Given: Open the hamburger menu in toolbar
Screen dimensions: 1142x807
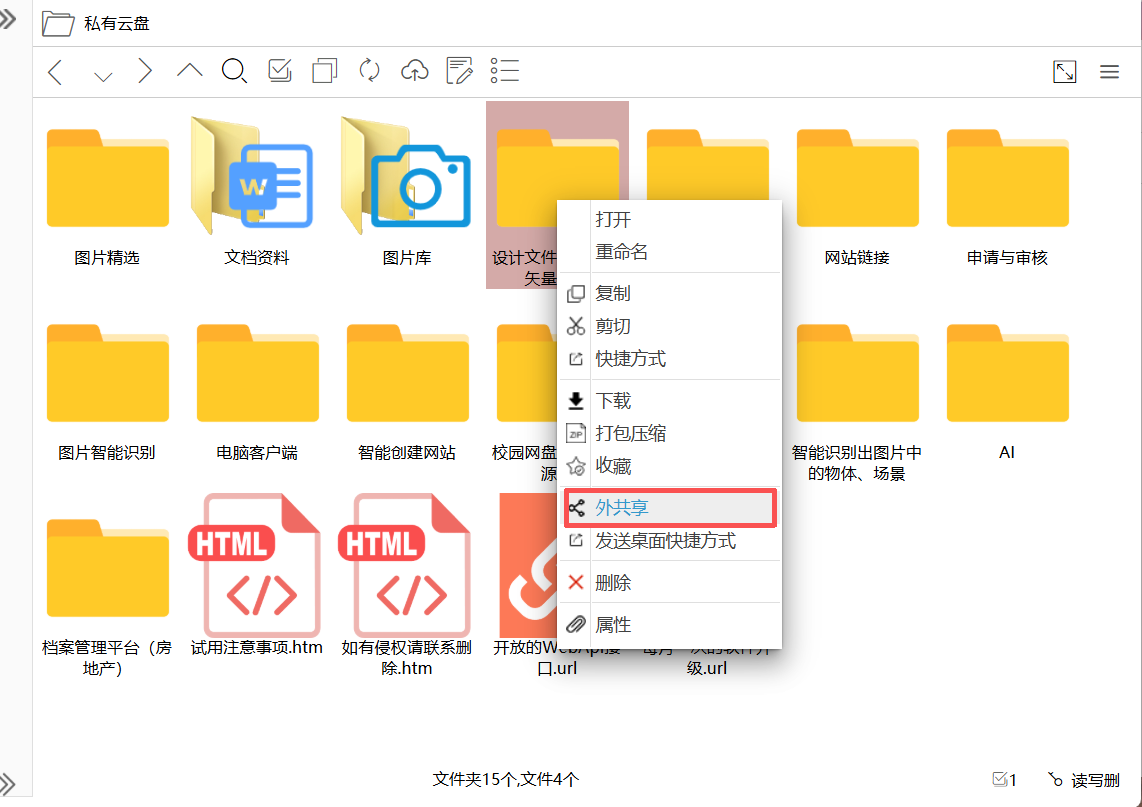Looking at the screenshot, I should pos(1109,72).
